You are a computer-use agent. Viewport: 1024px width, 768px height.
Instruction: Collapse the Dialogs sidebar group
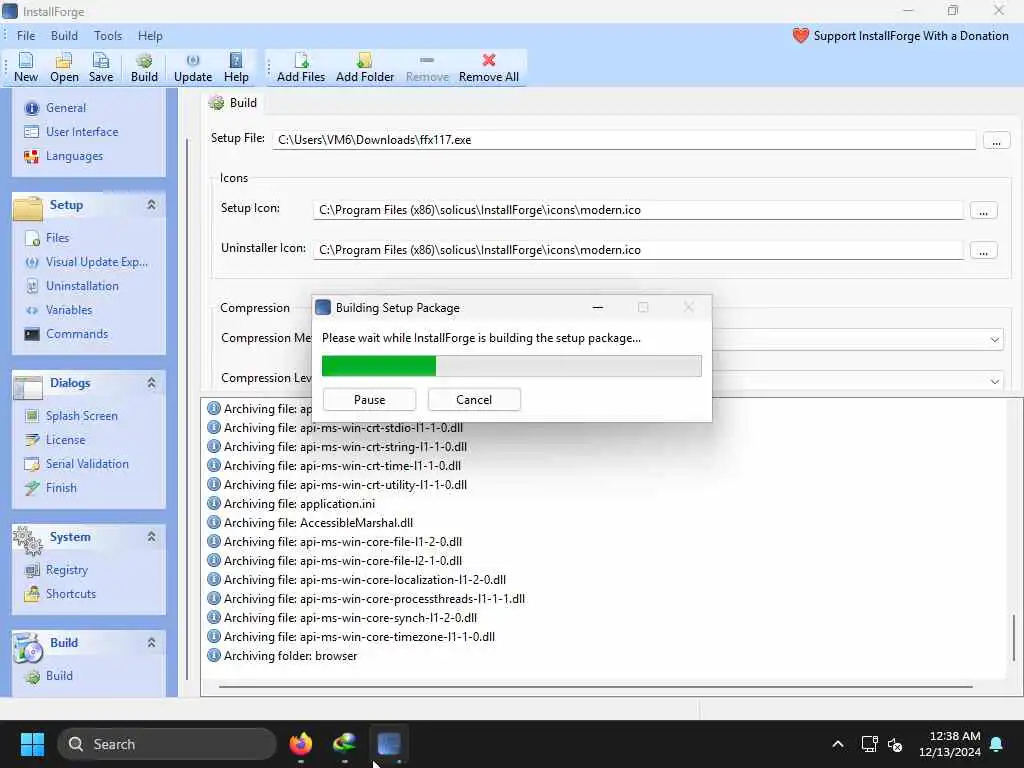click(152, 383)
